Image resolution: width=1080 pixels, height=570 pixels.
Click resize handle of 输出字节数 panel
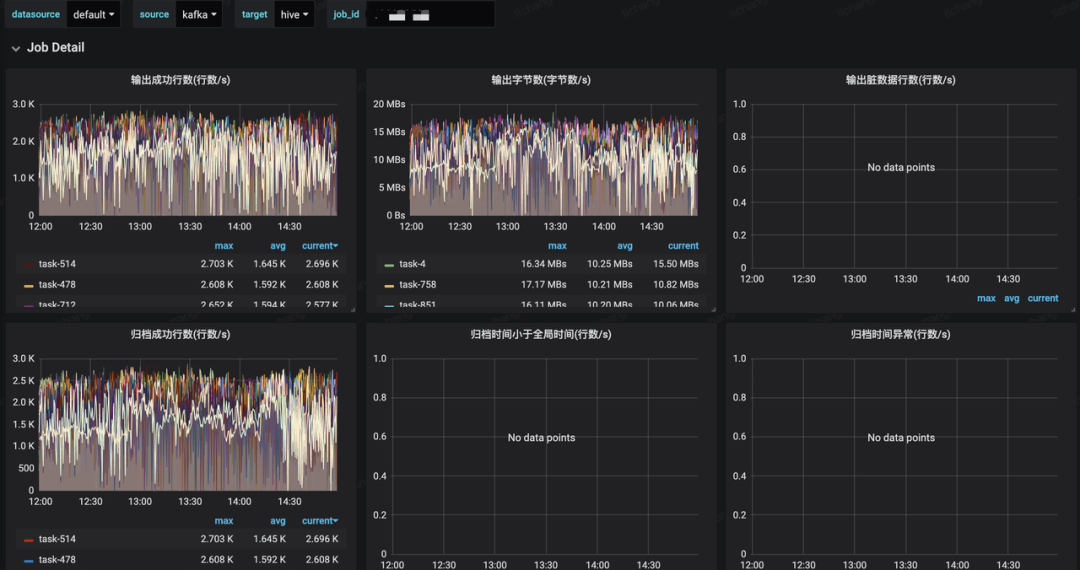point(713,309)
